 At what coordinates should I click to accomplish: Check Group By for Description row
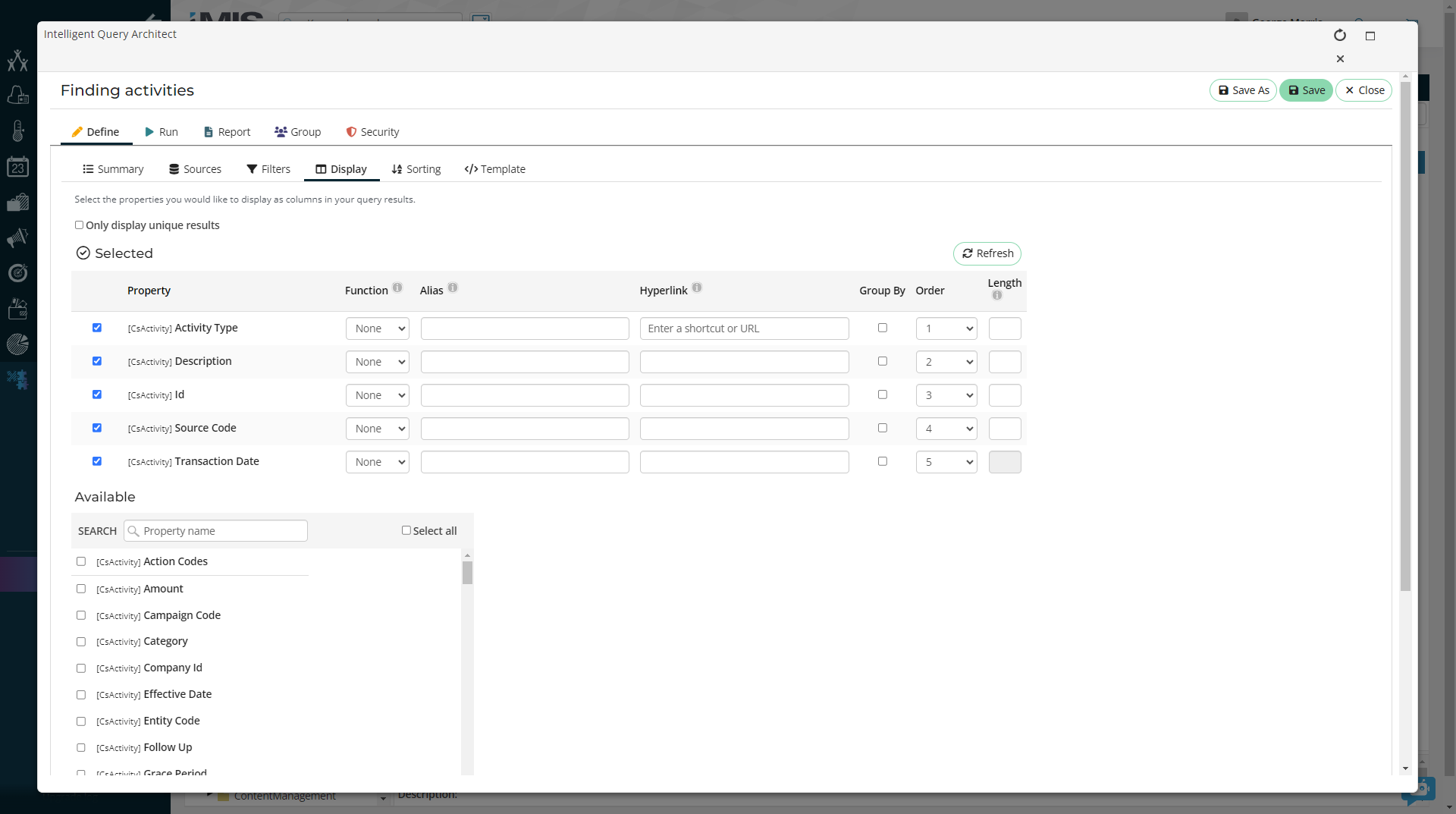883,361
